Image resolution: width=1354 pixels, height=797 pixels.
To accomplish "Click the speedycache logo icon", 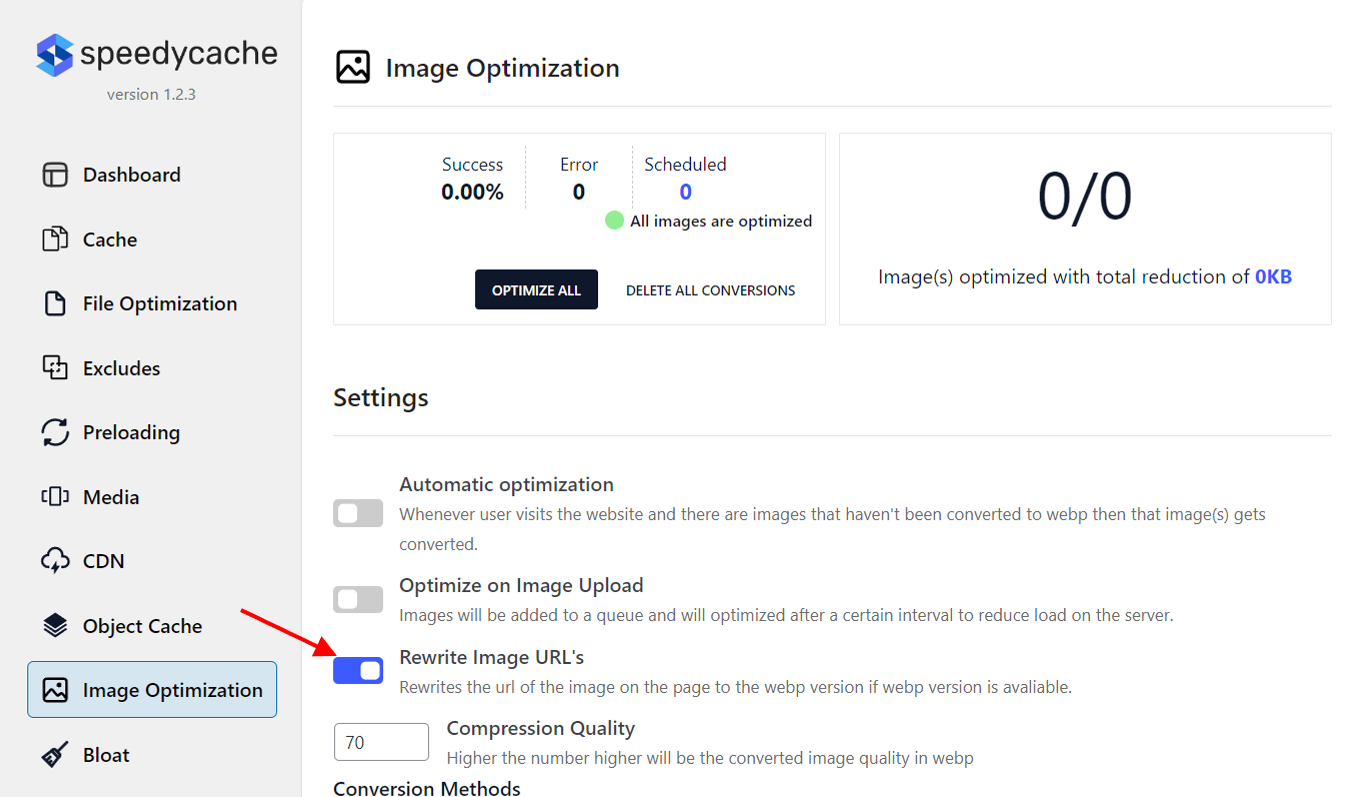I will 55,54.
